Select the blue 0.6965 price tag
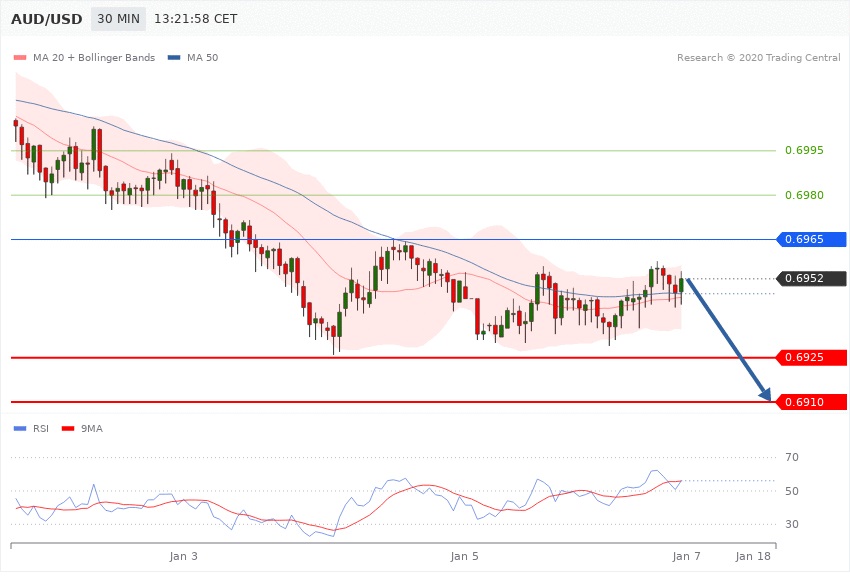 point(809,239)
